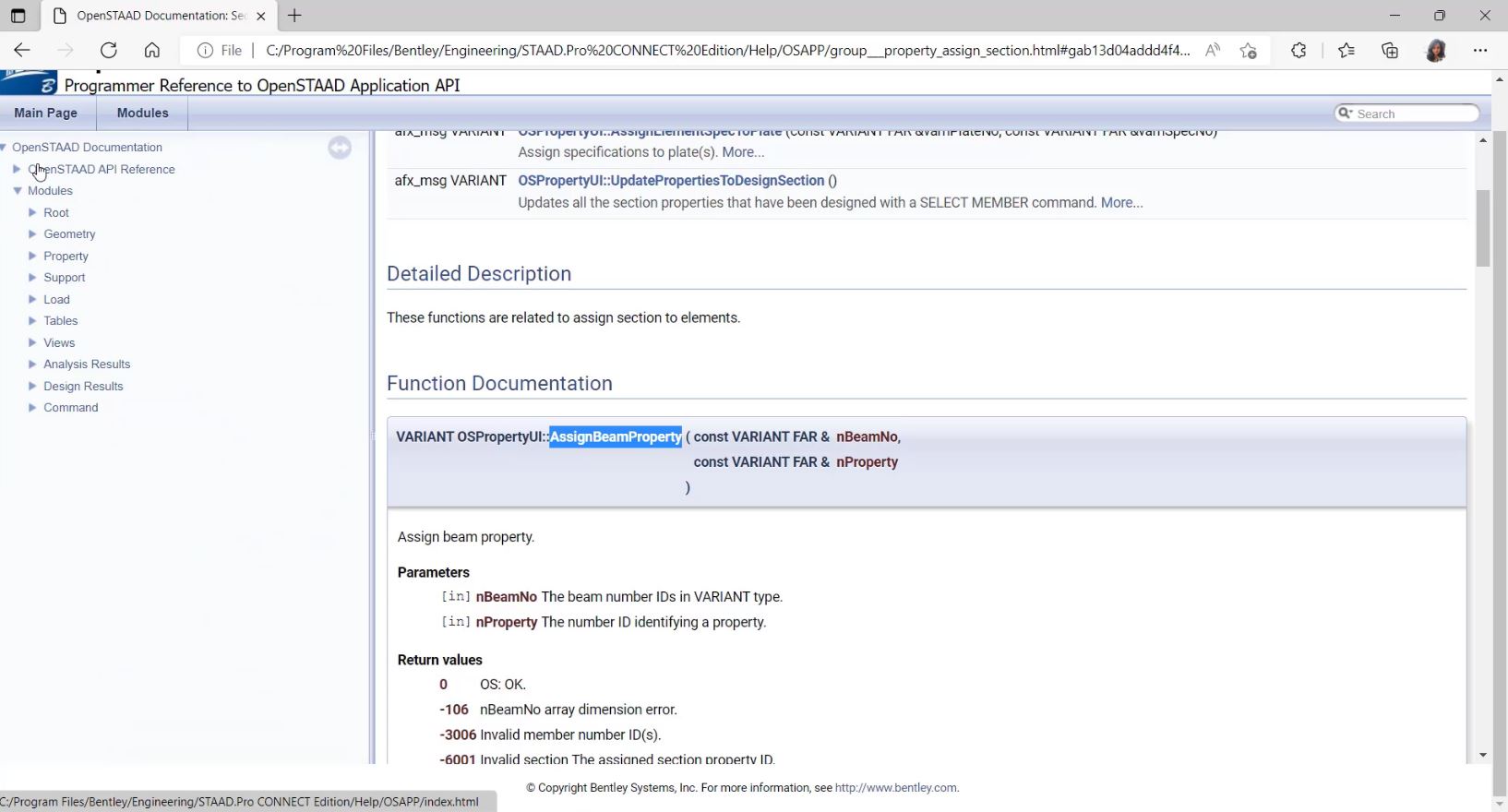Open the Tables tree item
This screenshot has height=812, width=1508.
tap(61, 320)
